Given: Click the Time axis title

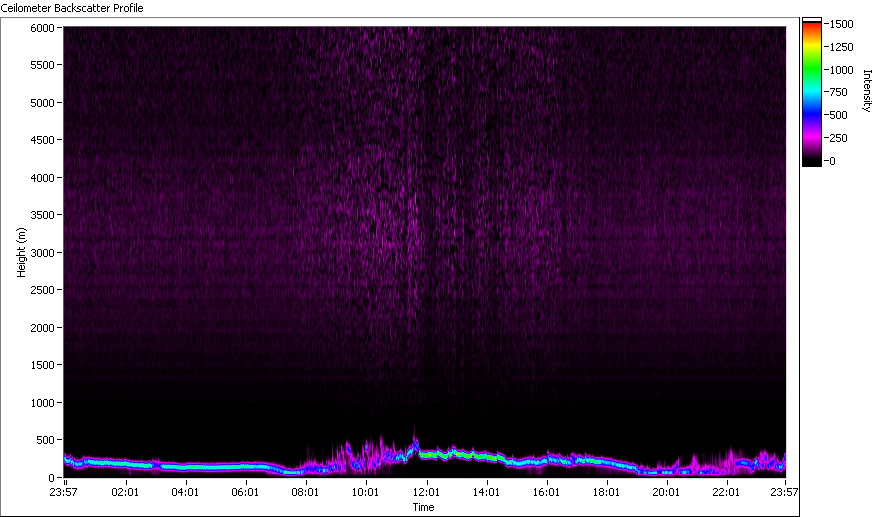Looking at the screenshot, I should pos(423,507).
